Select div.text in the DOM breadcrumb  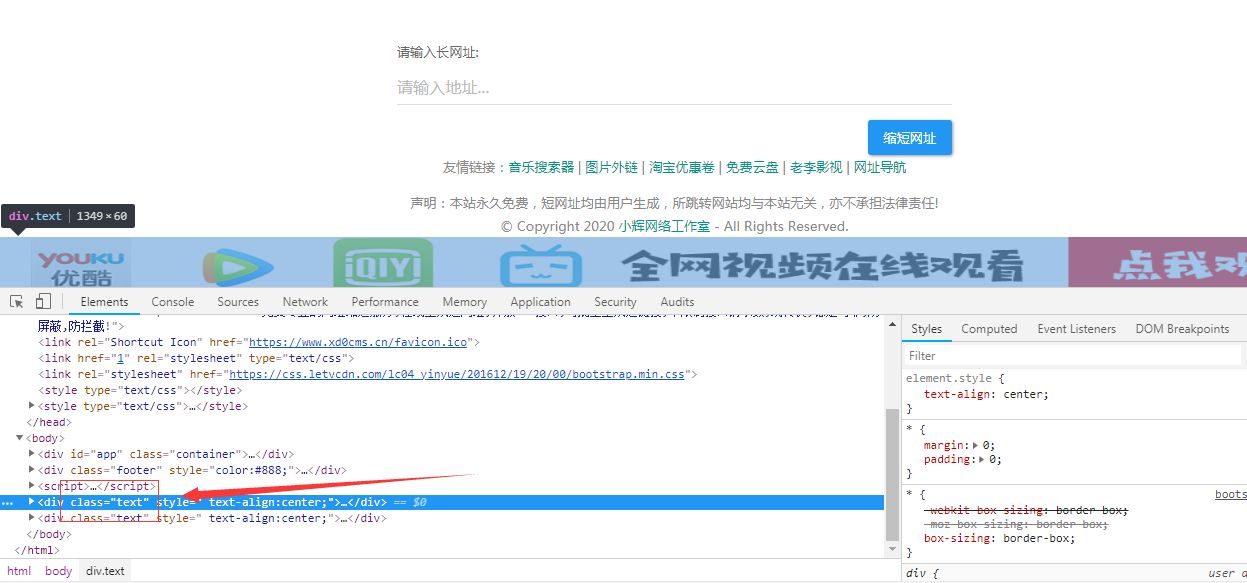(x=105, y=571)
